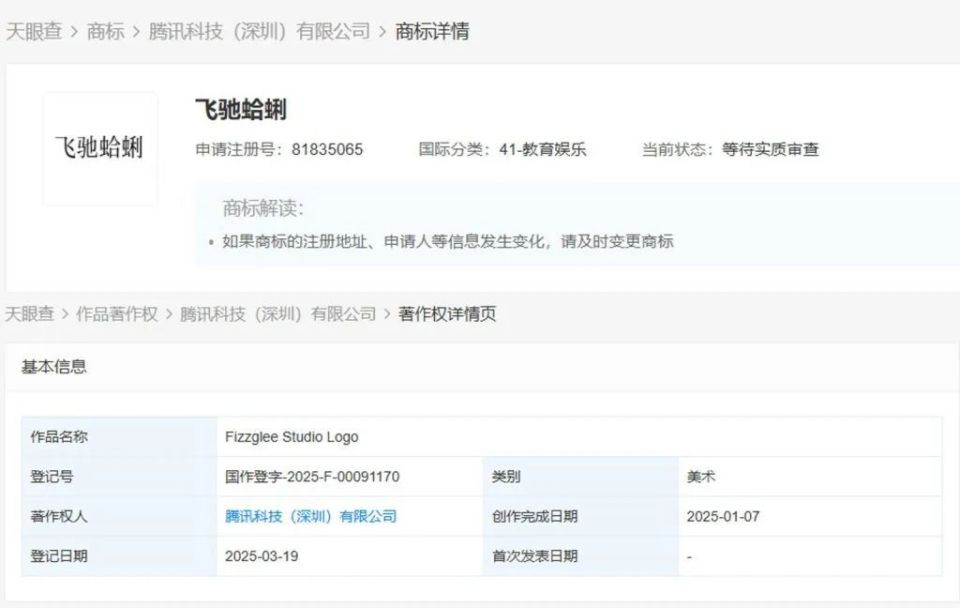
Task: Select registration date 2025-03-19
Action: point(261,556)
